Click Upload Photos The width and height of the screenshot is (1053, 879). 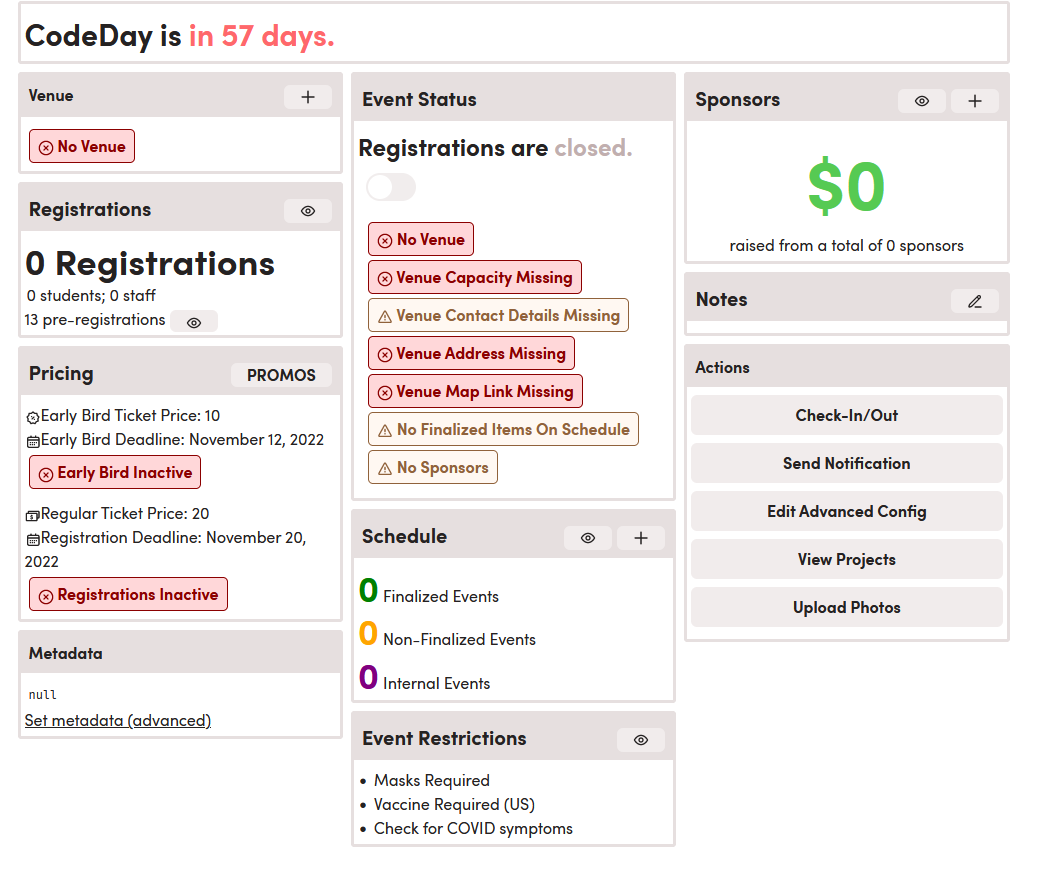846,607
